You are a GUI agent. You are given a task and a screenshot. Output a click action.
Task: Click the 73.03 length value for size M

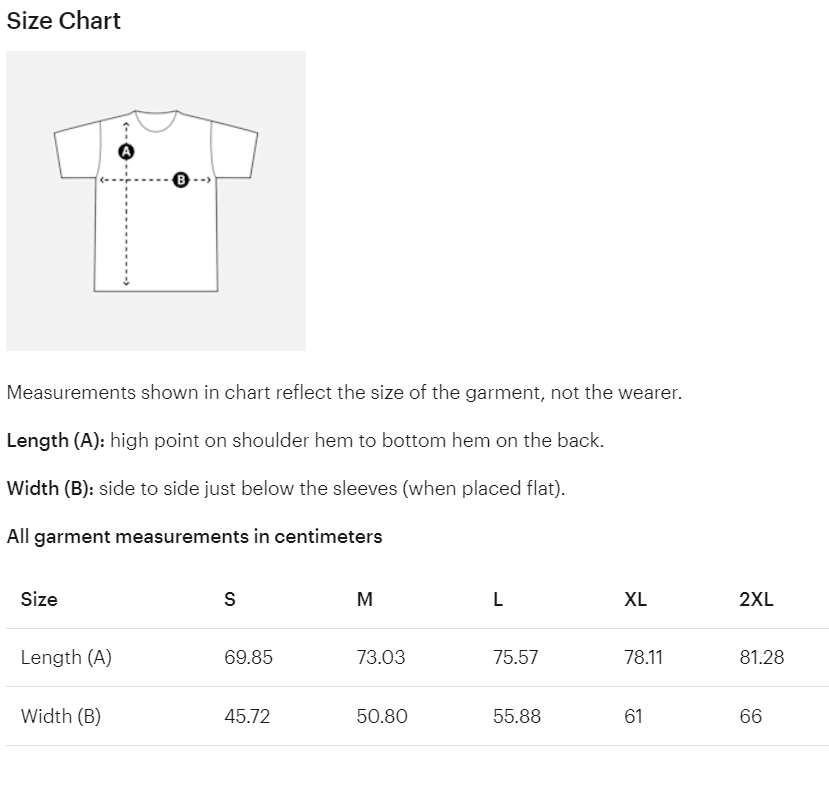tap(381, 658)
